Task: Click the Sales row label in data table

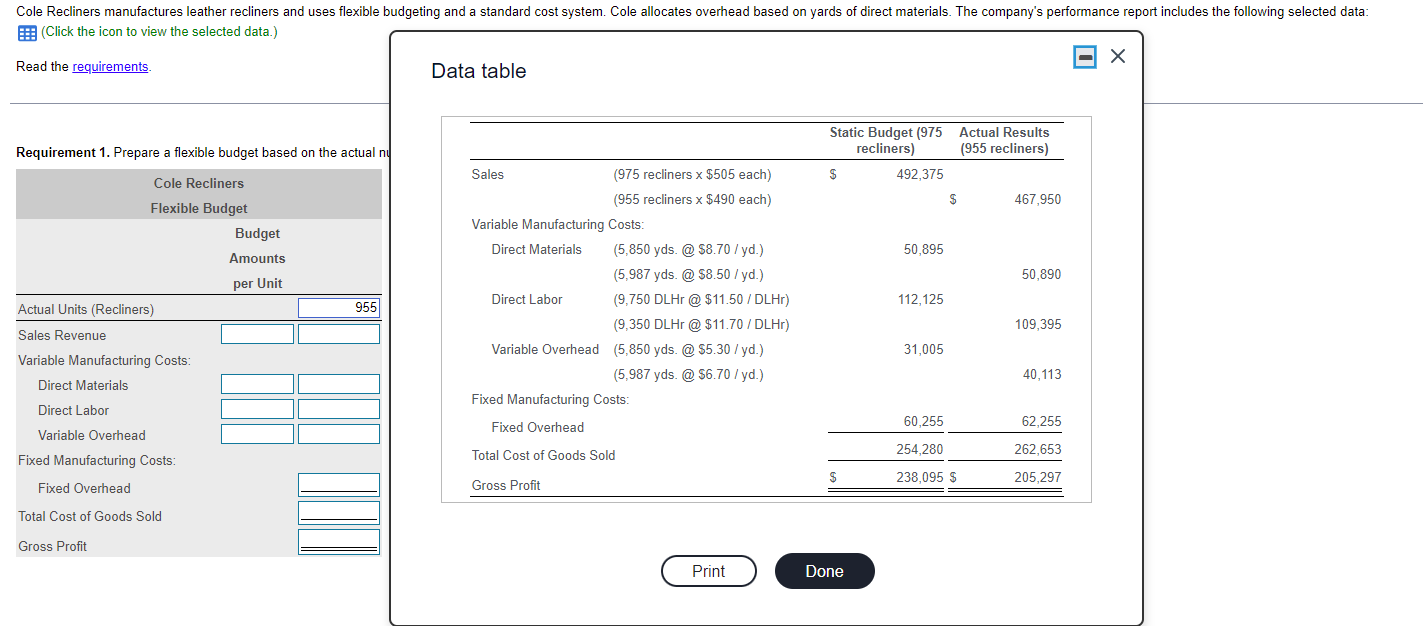Action: pos(487,174)
